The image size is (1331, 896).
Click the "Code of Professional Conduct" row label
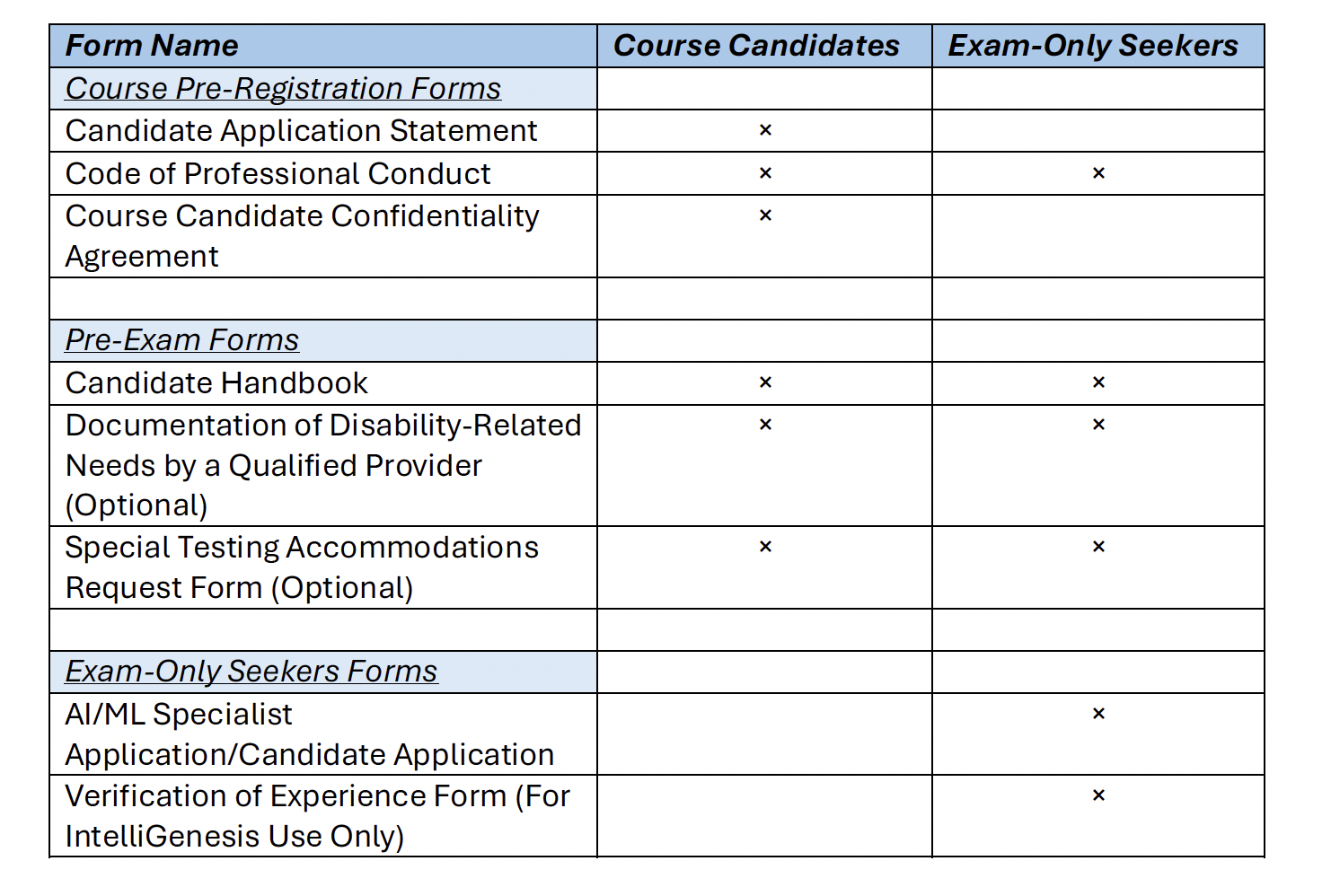point(278,173)
